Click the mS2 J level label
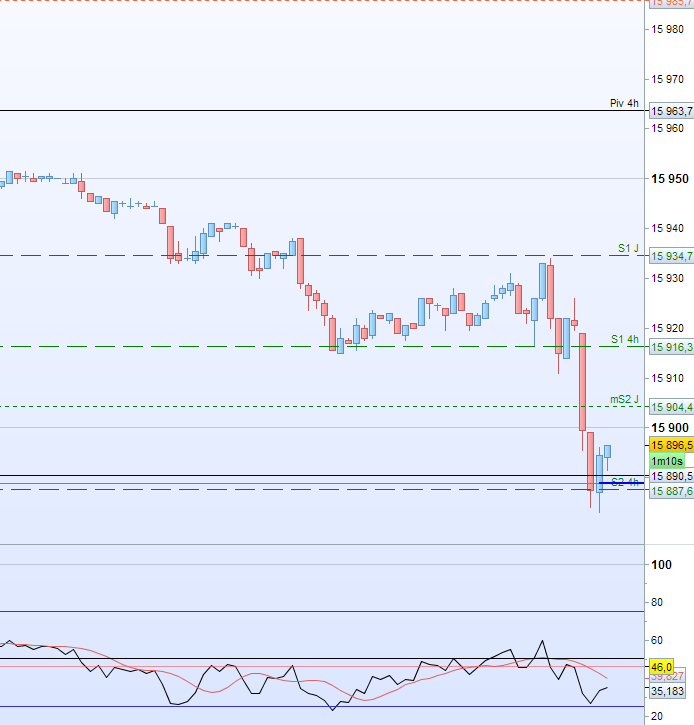Viewport: 694px width, 725px height. (624, 399)
